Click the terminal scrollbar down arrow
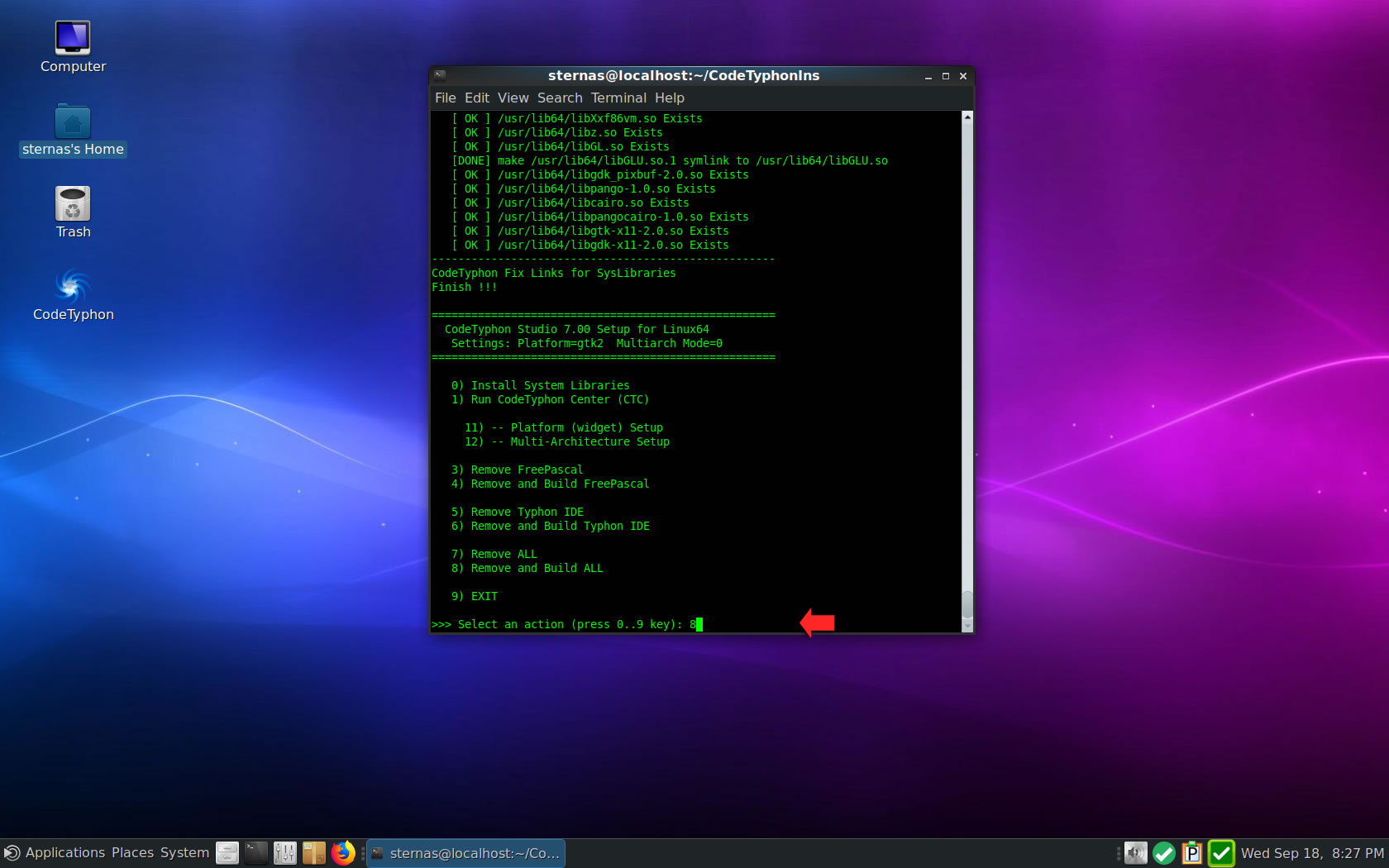The height and width of the screenshot is (868, 1389). click(x=967, y=627)
